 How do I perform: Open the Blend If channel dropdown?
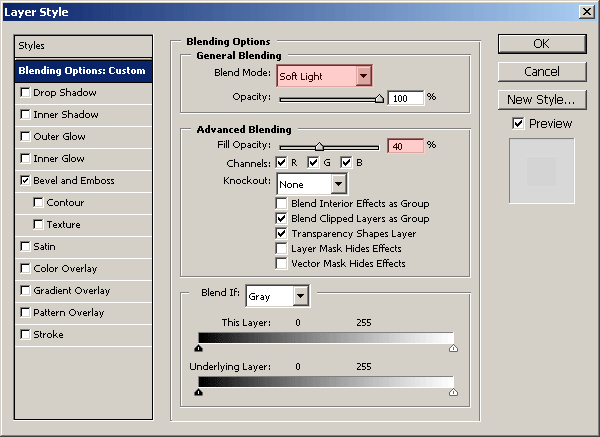click(277, 296)
